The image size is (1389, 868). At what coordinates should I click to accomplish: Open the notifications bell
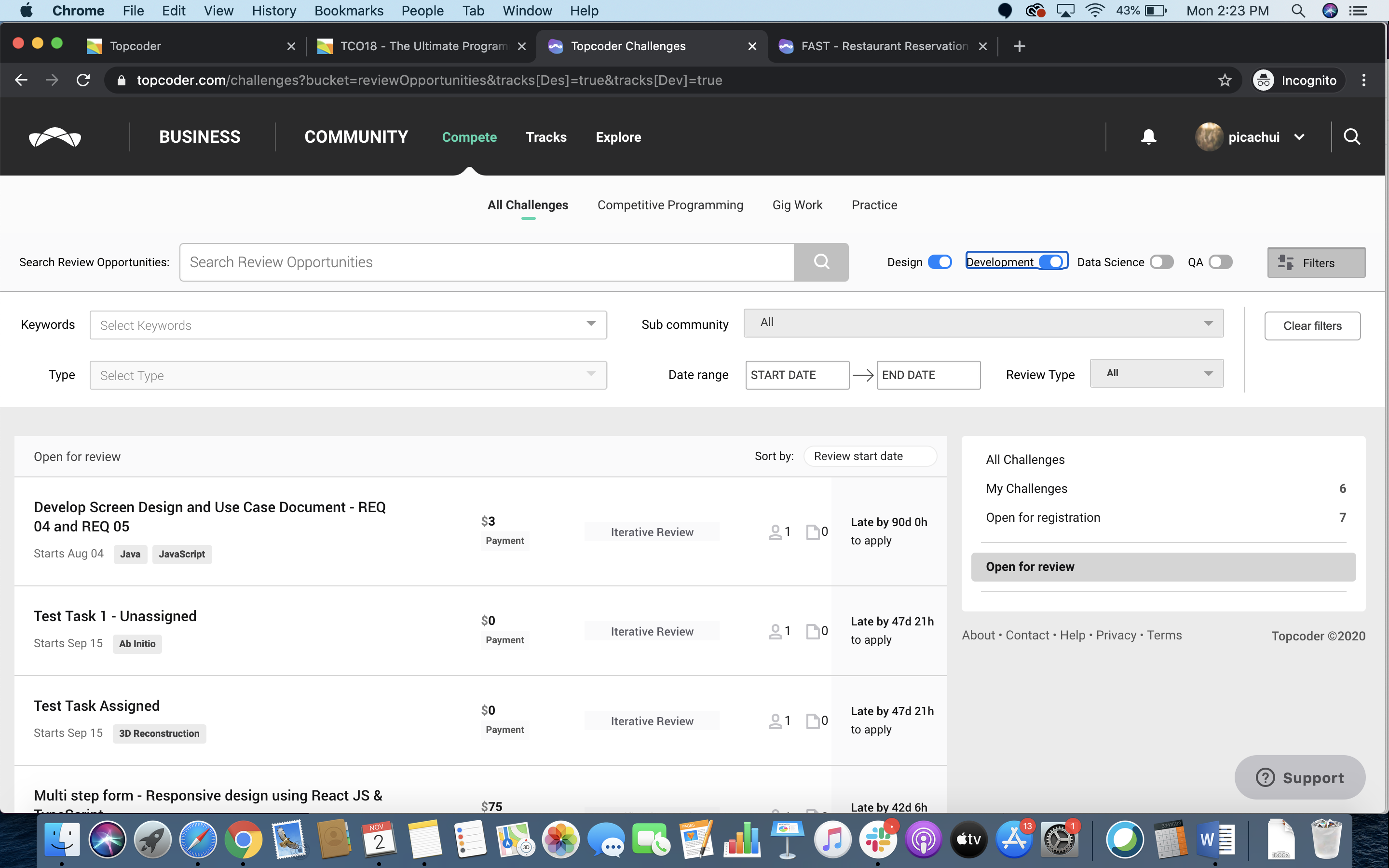pos(1148,136)
